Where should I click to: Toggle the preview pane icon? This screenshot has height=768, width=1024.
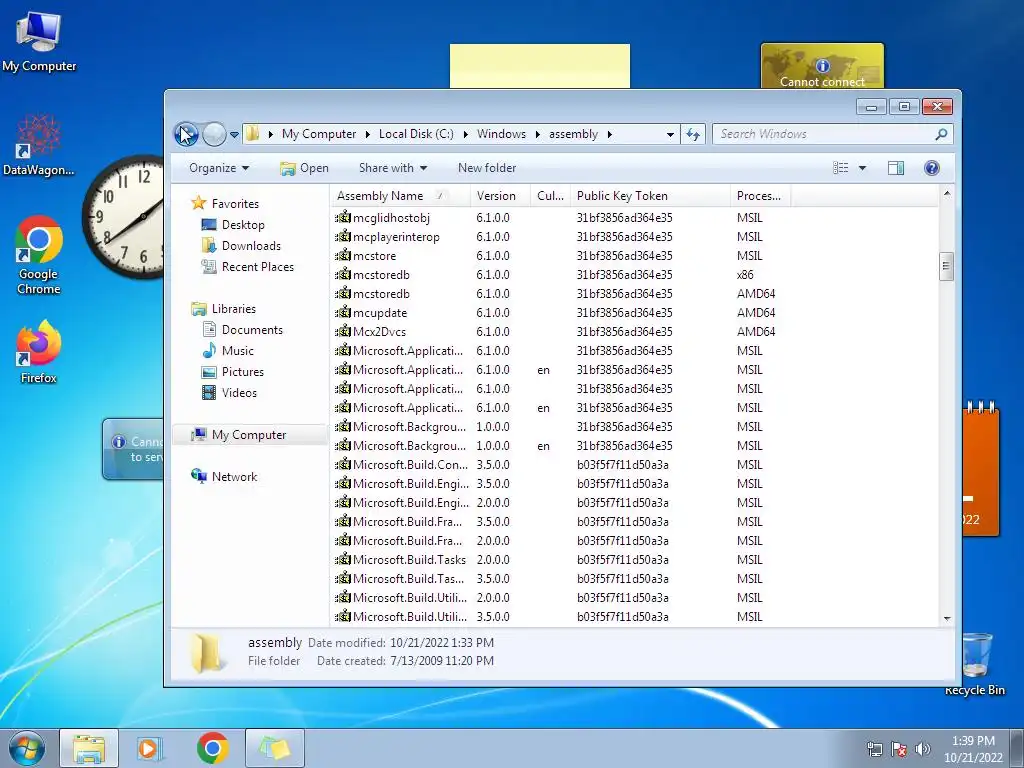(896, 168)
